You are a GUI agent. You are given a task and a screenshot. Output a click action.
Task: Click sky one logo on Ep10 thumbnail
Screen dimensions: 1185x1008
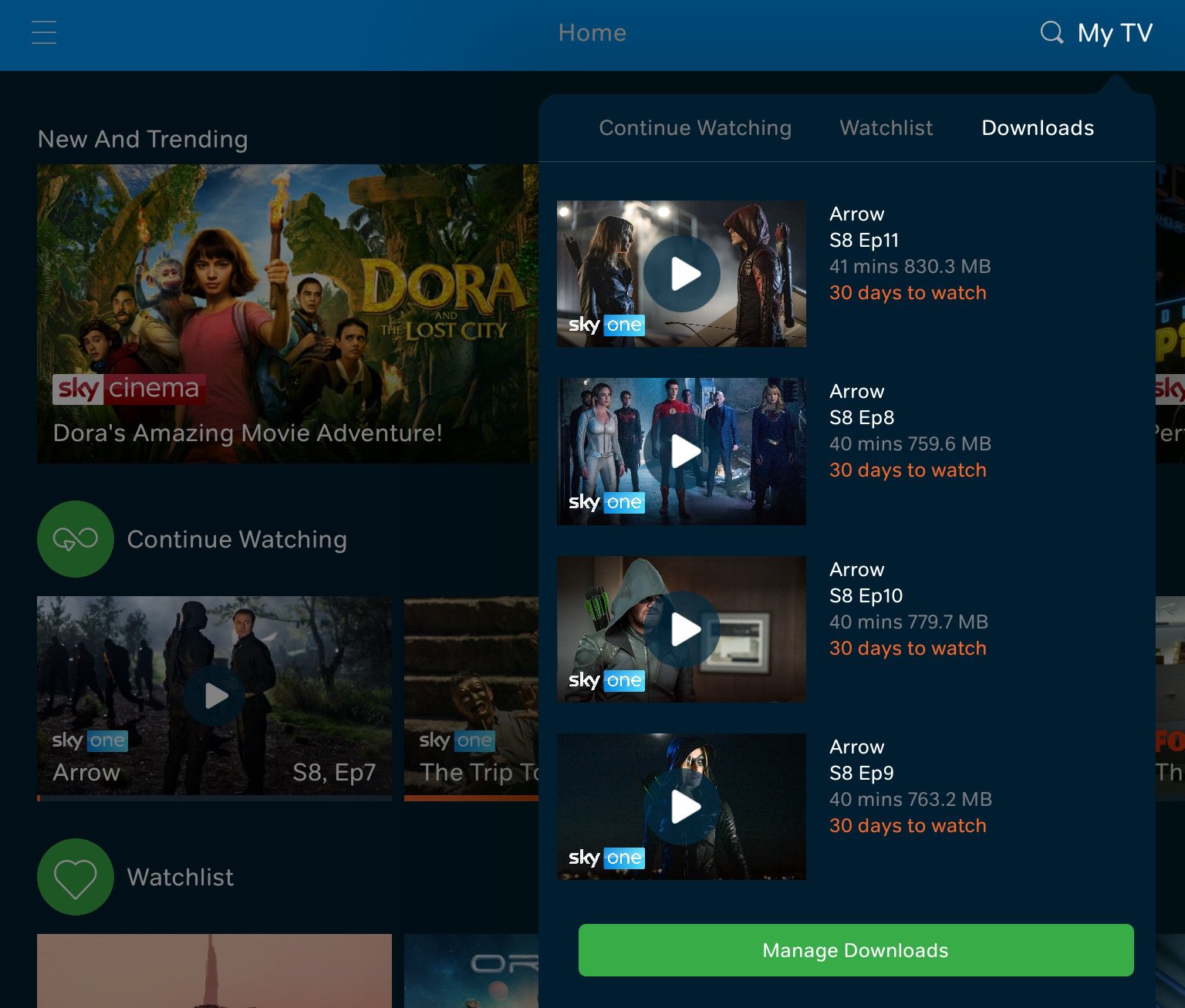pos(606,680)
